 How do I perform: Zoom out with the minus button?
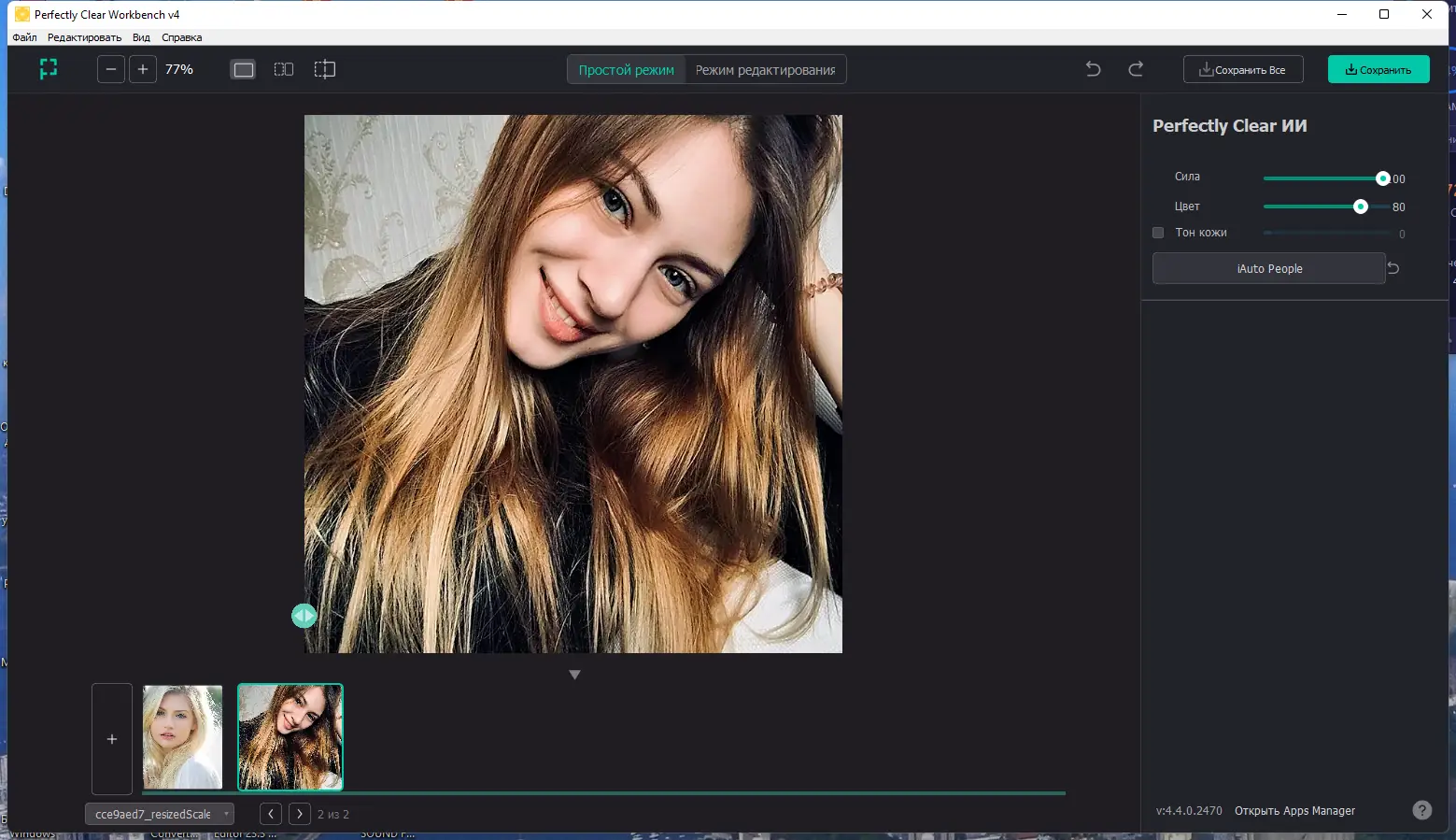[x=111, y=69]
